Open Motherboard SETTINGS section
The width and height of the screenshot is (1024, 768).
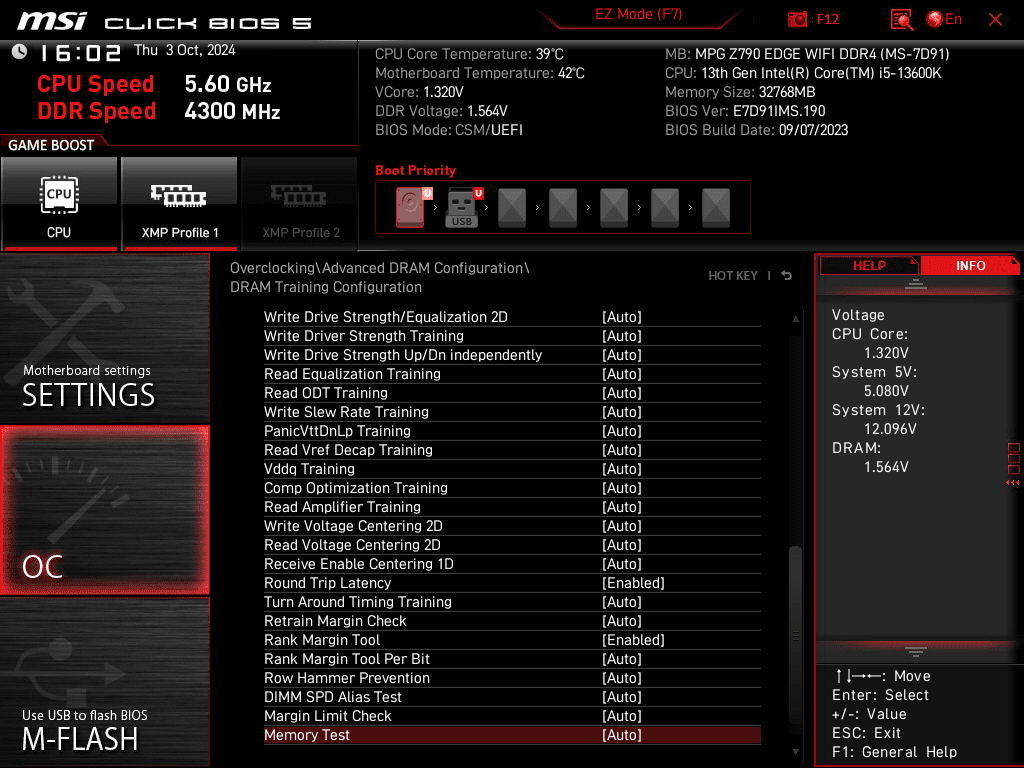coord(104,338)
